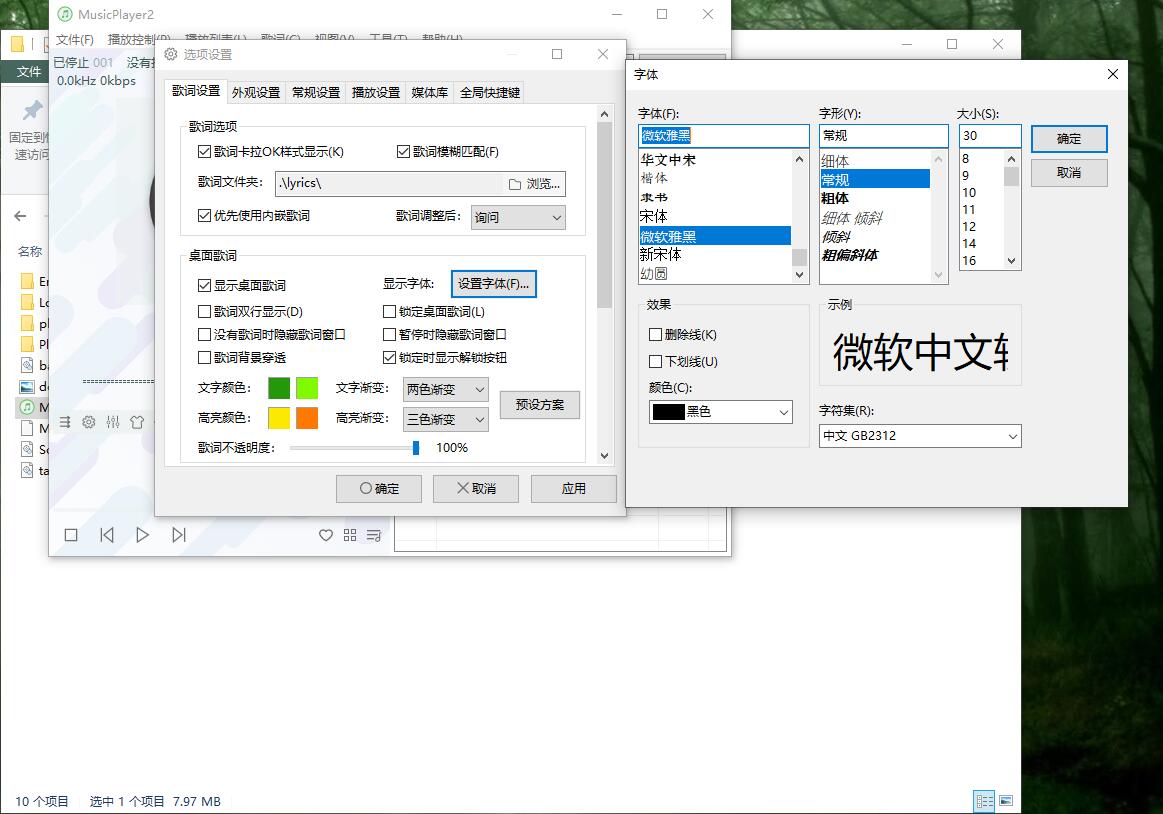This screenshot has width=1163, height=814.
Task: Enable 歌词双行显示 checkbox
Action: pos(205,312)
